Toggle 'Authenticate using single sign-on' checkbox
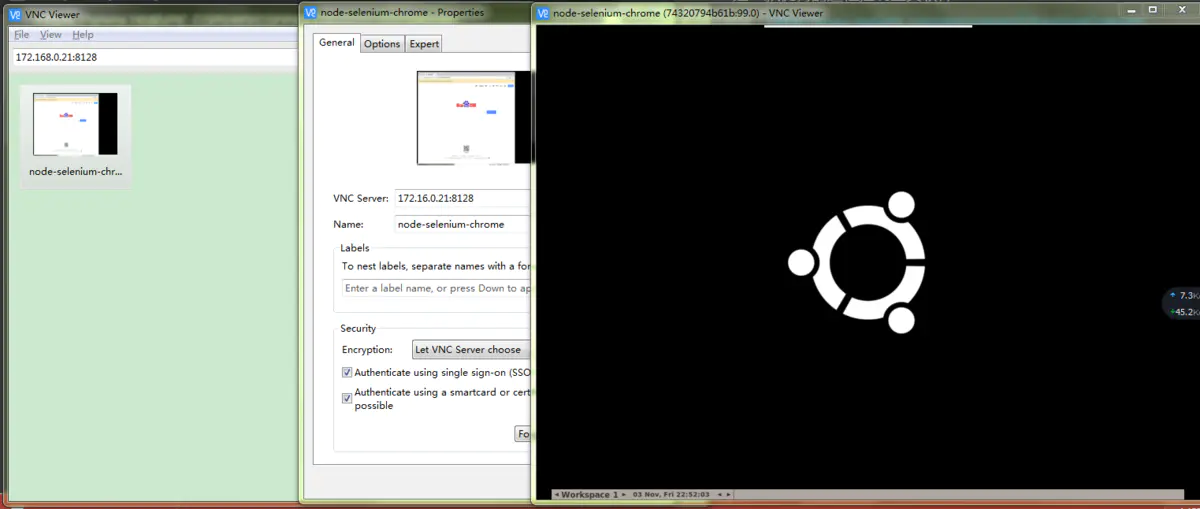1200x509 pixels. pyautogui.click(x=347, y=372)
